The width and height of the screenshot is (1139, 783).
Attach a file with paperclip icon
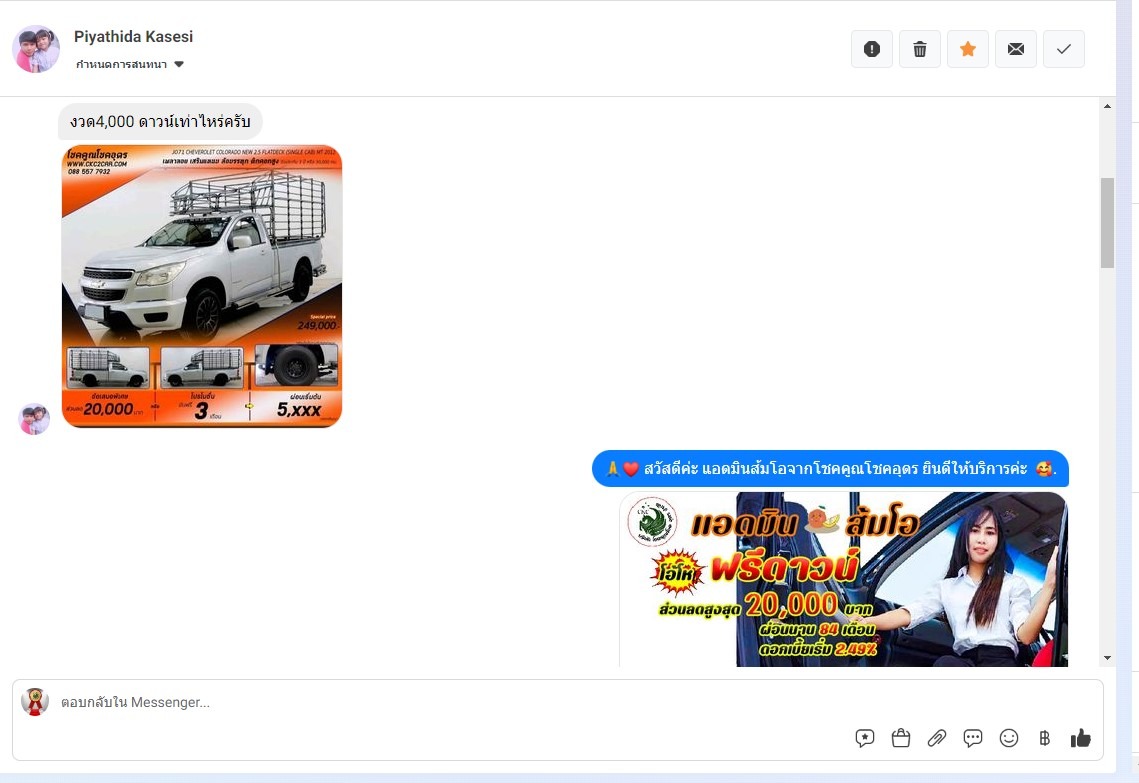pyautogui.click(x=936, y=739)
